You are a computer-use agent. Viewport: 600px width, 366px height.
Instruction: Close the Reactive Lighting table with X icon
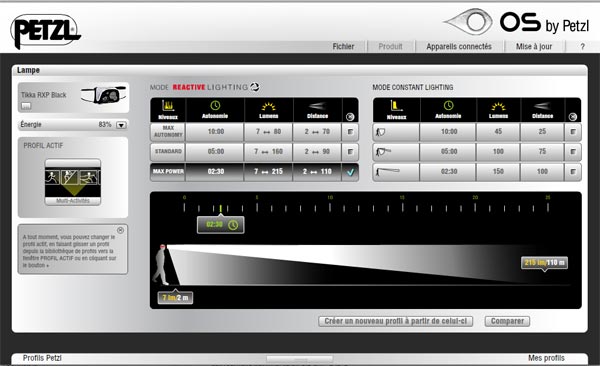(x=350, y=117)
